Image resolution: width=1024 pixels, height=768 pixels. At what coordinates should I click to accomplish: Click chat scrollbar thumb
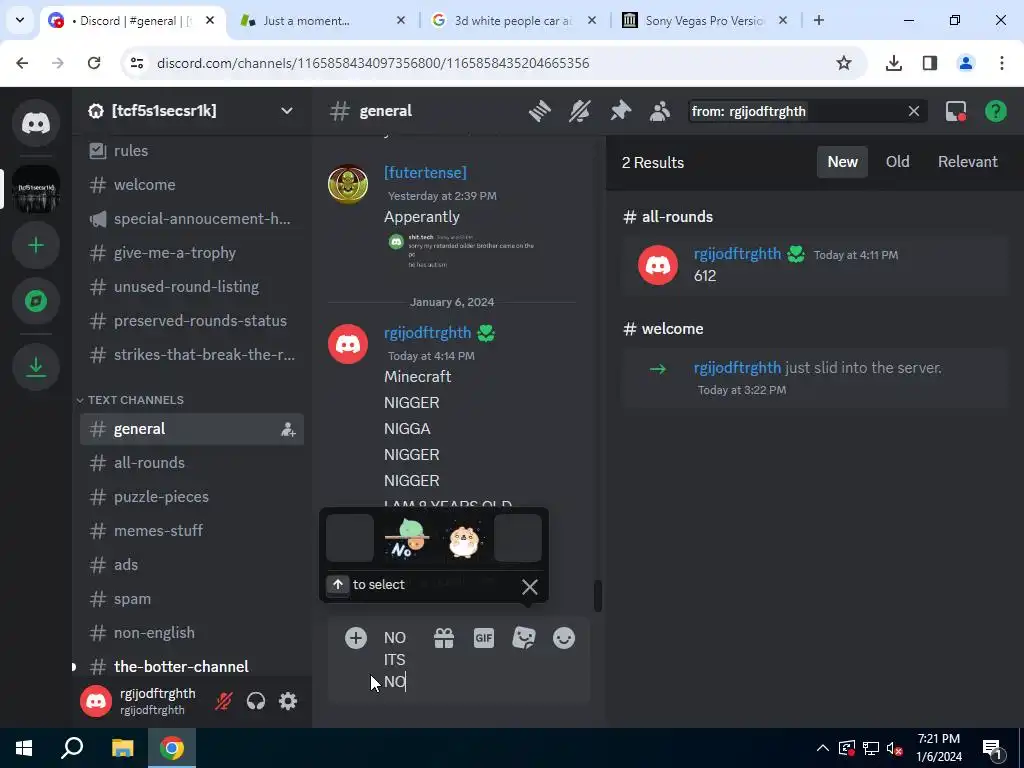(598, 596)
